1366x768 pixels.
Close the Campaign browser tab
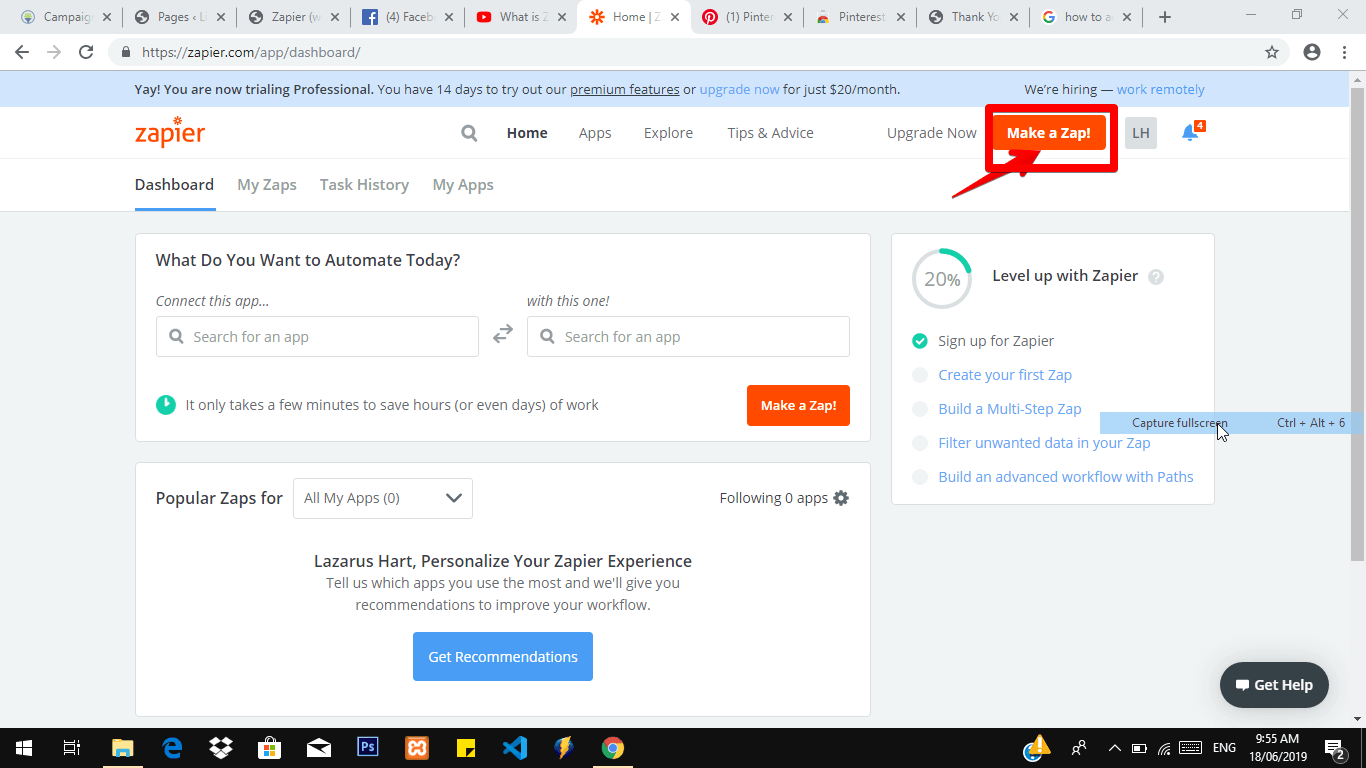pyautogui.click(x=107, y=17)
